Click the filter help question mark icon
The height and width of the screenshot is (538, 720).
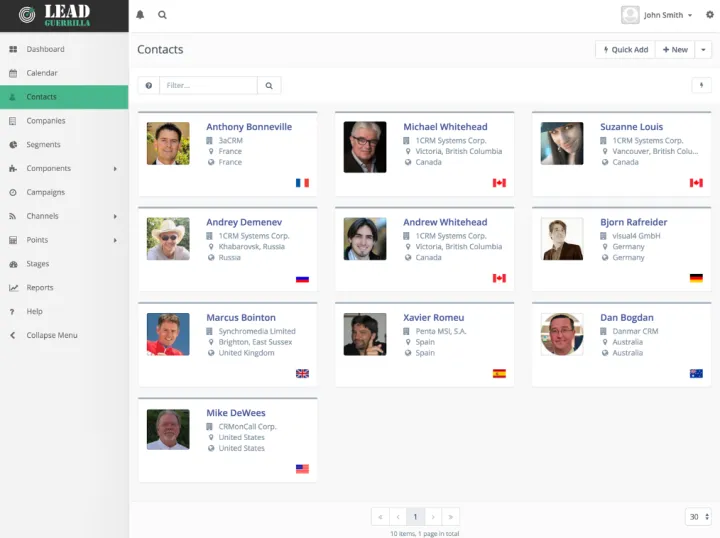148,86
